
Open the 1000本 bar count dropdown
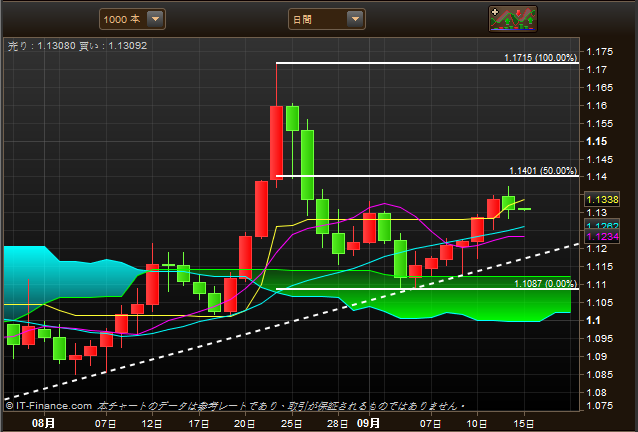point(132,19)
